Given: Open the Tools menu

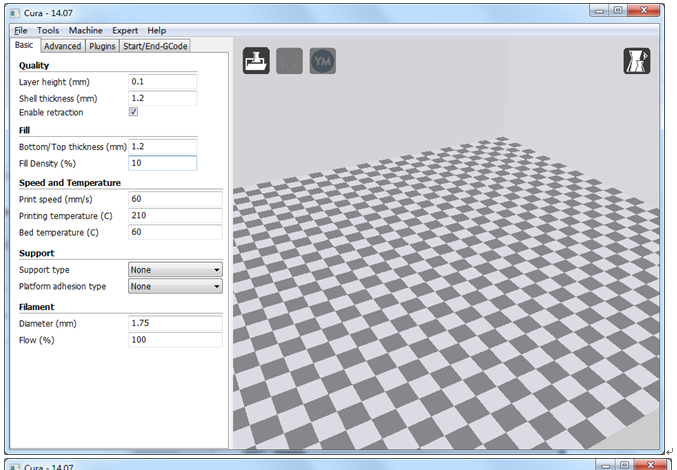Looking at the screenshot, I should click(x=48, y=31).
